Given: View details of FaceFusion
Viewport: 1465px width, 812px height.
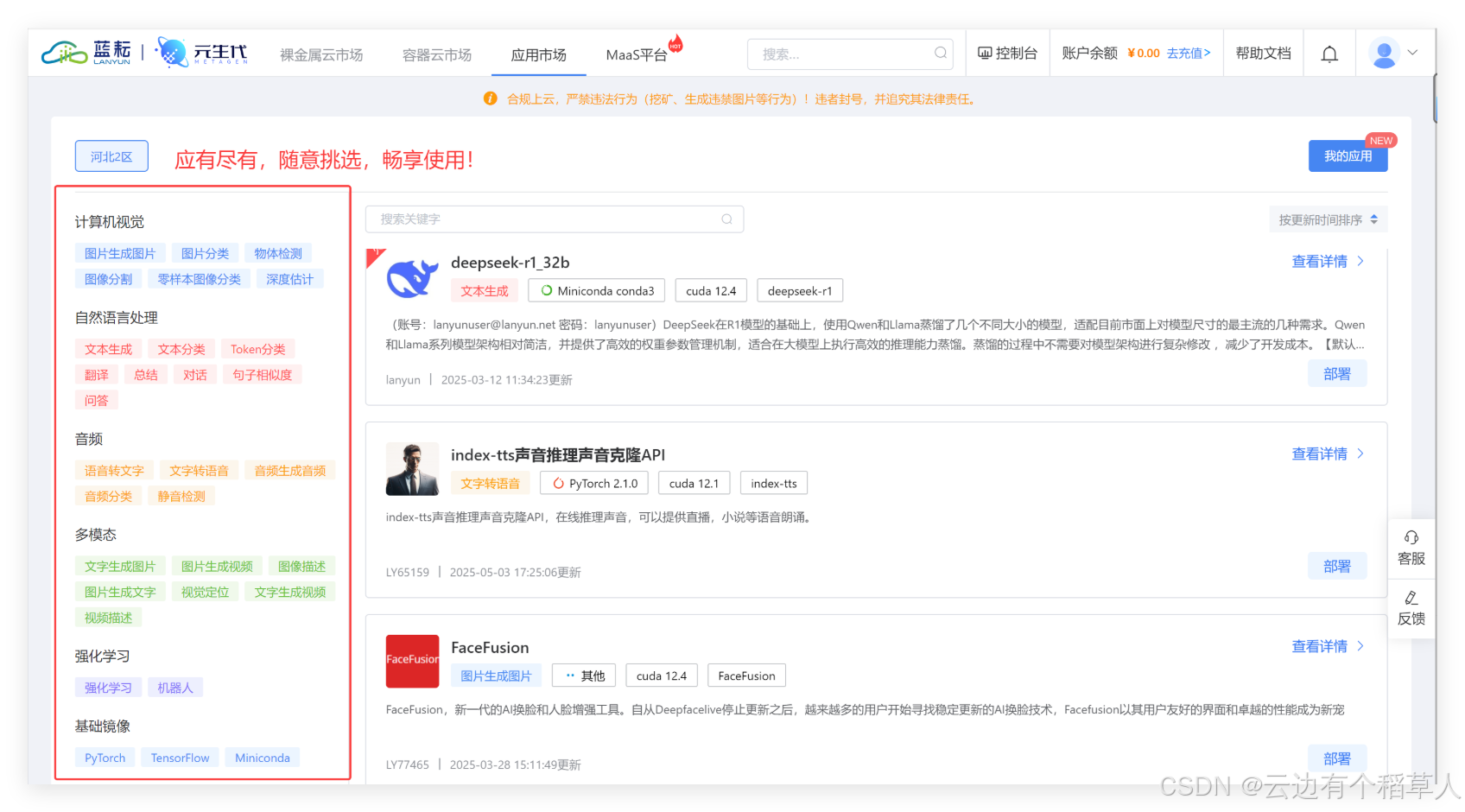Looking at the screenshot, I should point(1319,647).
